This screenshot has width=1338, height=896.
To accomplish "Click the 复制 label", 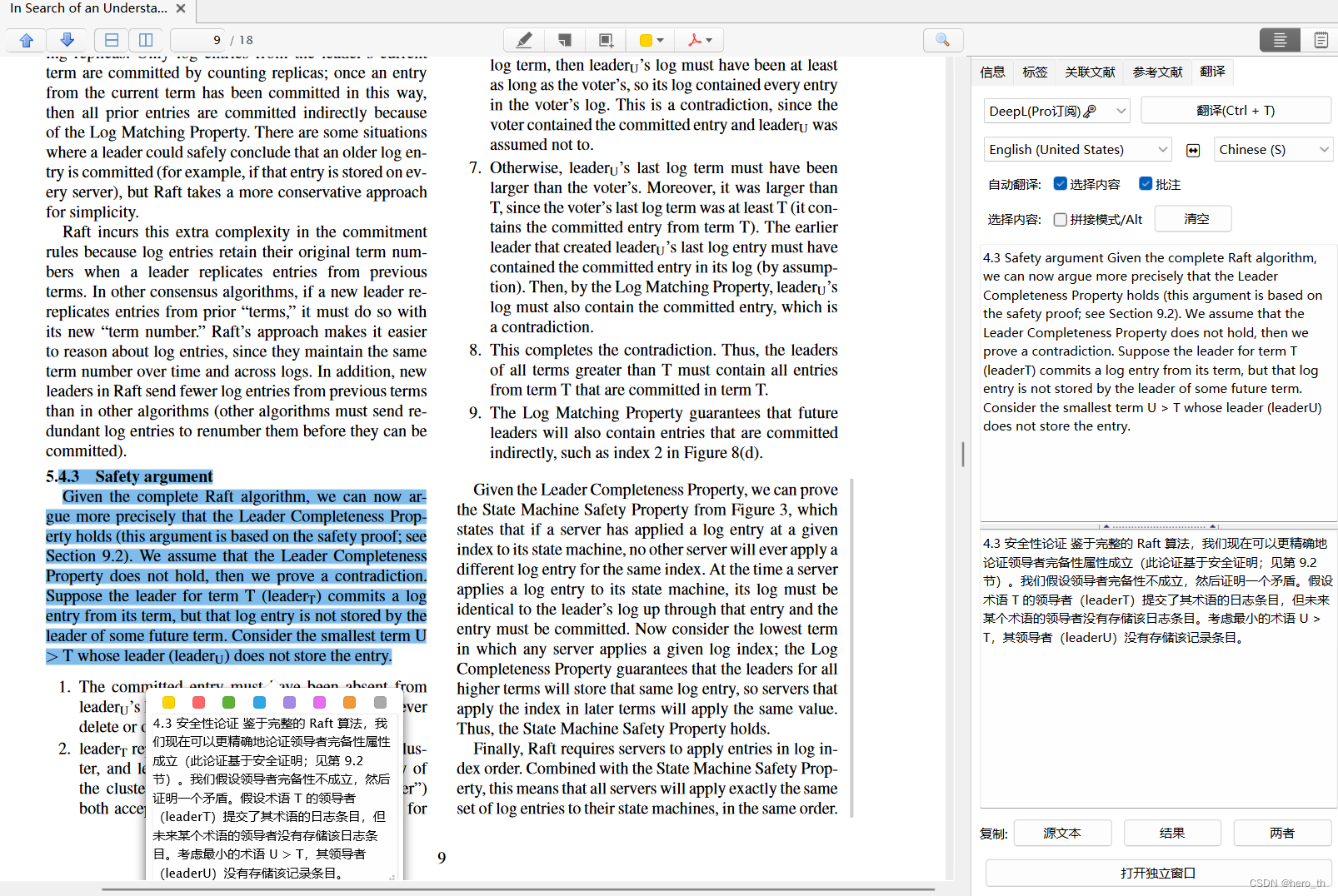I will (x=993, y=834).
